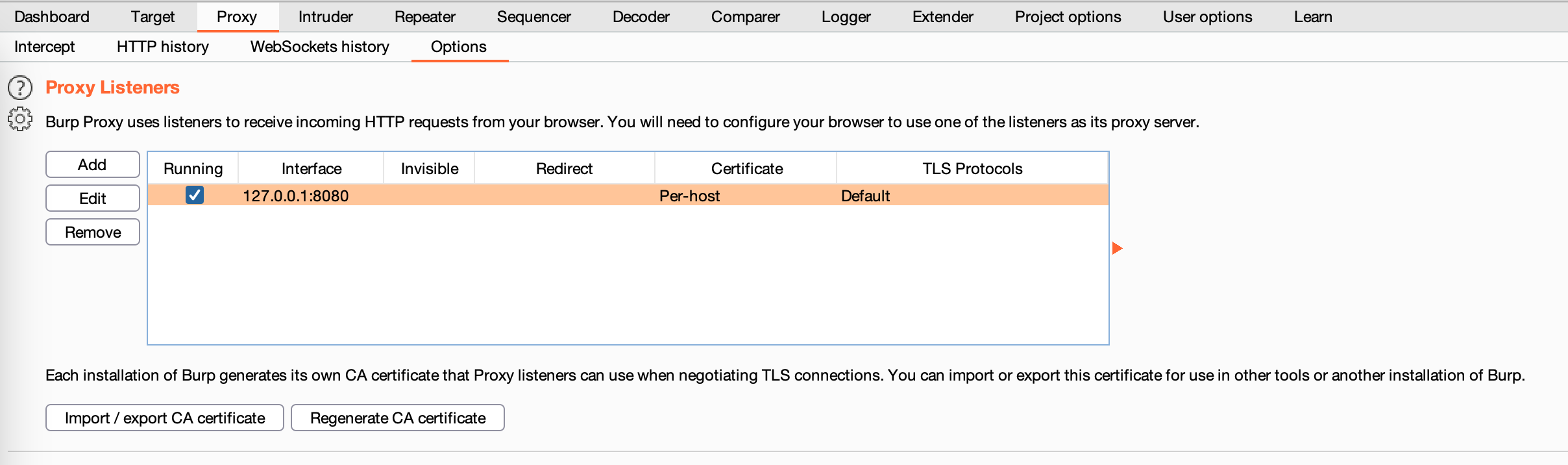The image size is (1568, 465).
Task: Open the Project options tab
Action: (1068, 17)
